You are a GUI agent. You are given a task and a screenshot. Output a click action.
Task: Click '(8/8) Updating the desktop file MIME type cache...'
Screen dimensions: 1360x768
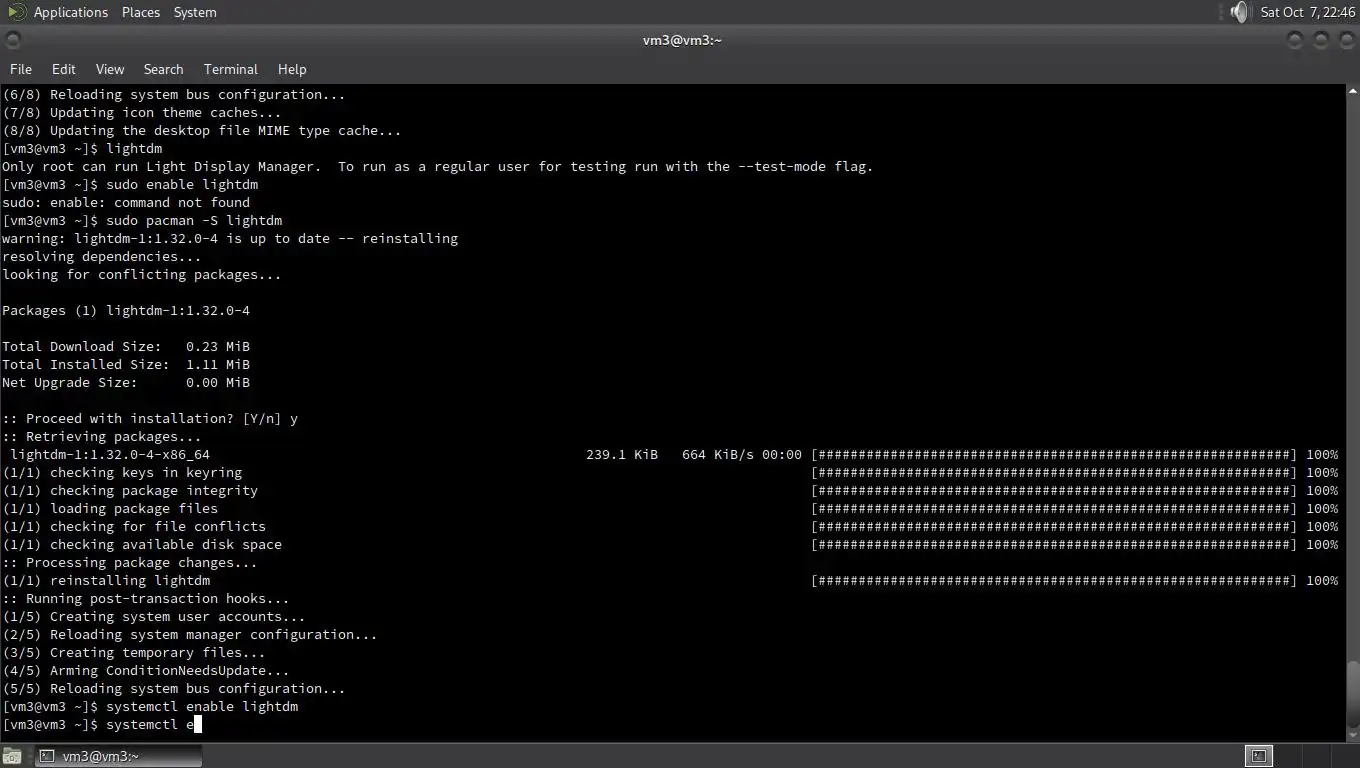pyautogui.click(x=202, y=130)
